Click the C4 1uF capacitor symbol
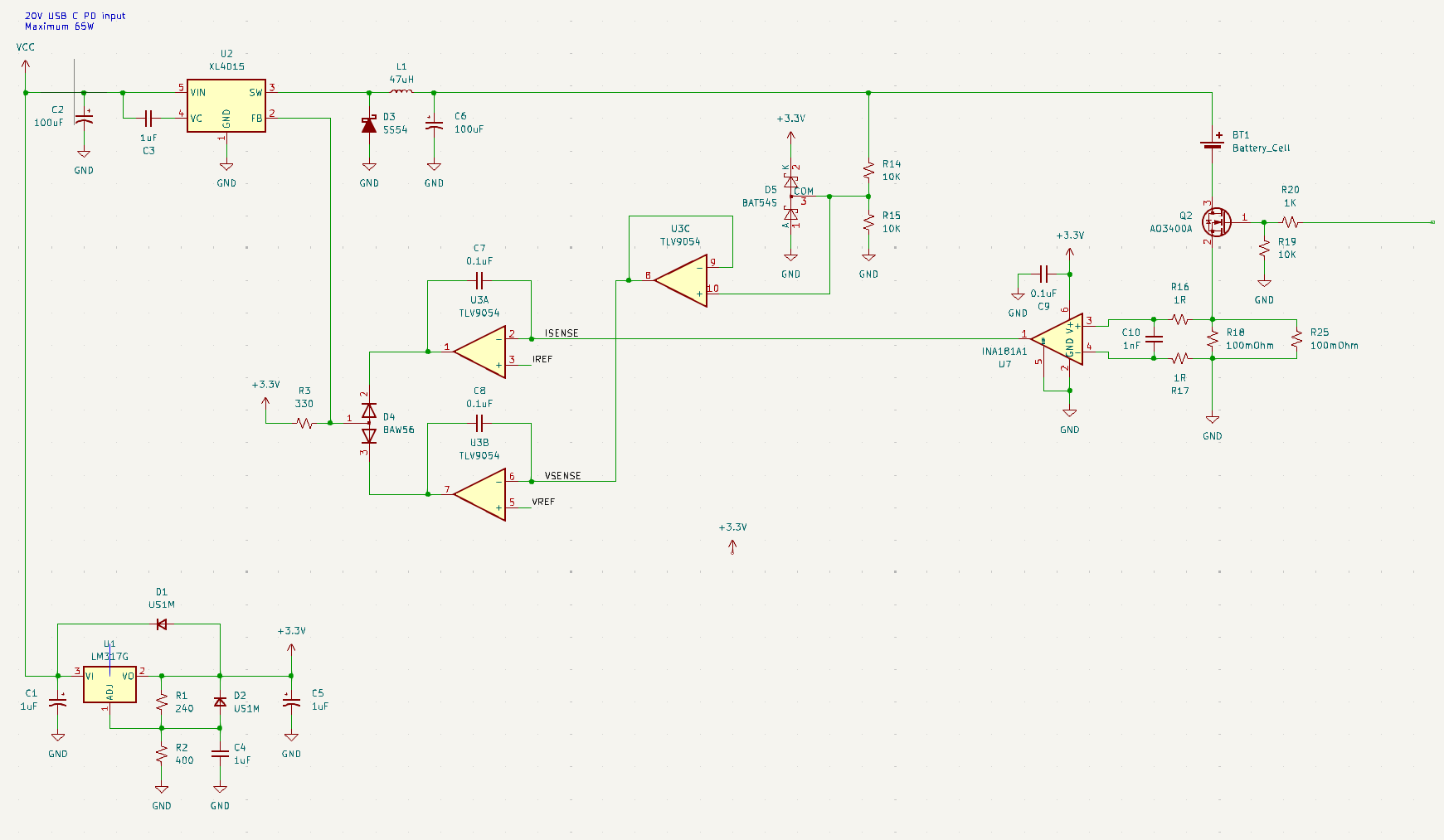Viewport: 1444px width, 840px height. [220, 754]
